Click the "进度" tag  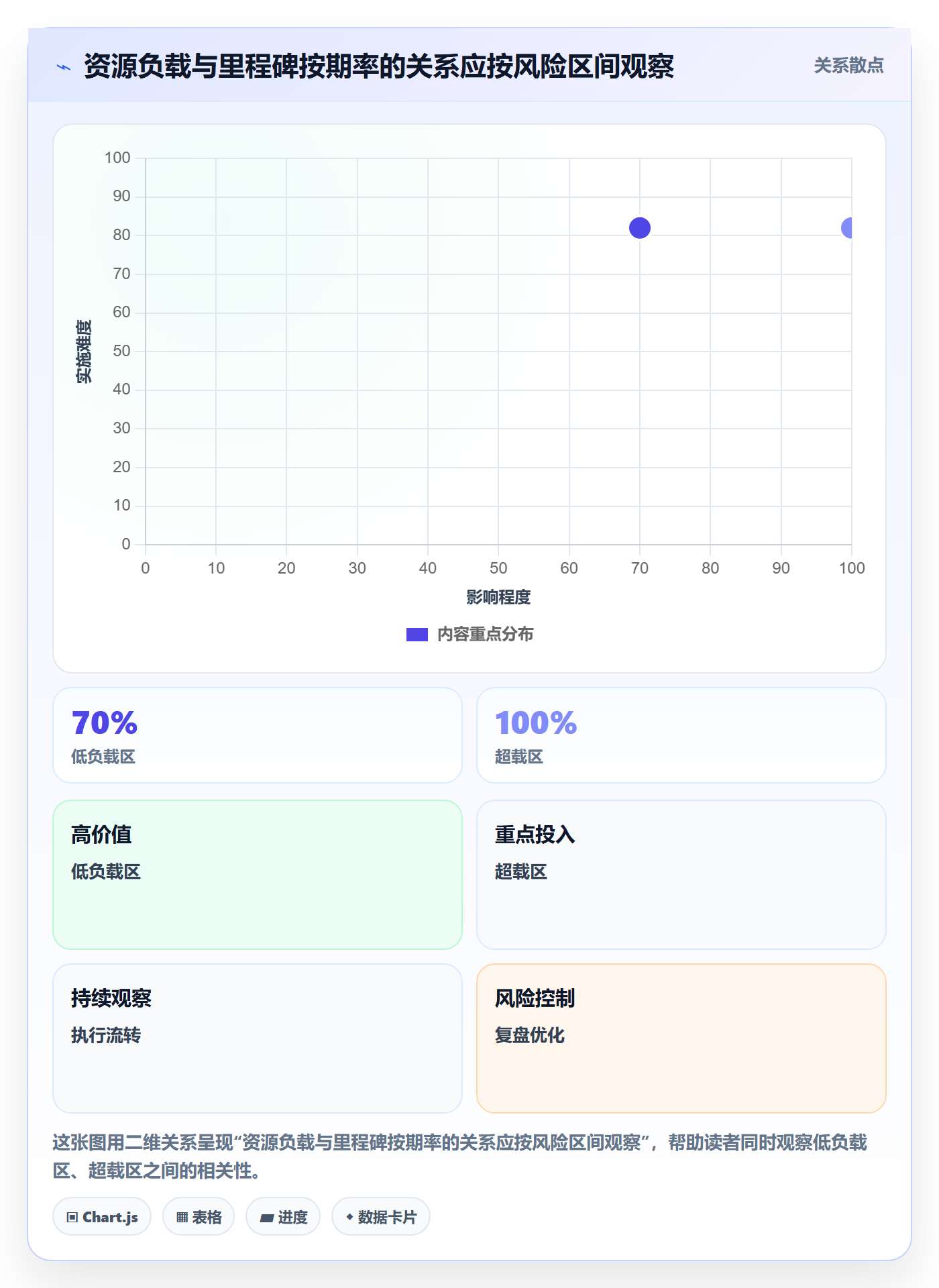tap(283, 1217)
